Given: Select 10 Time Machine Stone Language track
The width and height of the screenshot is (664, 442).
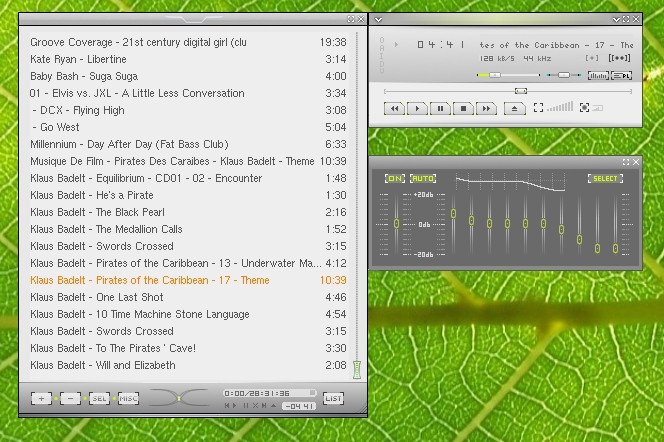Looking at the screenshot, I should point(188,314).
